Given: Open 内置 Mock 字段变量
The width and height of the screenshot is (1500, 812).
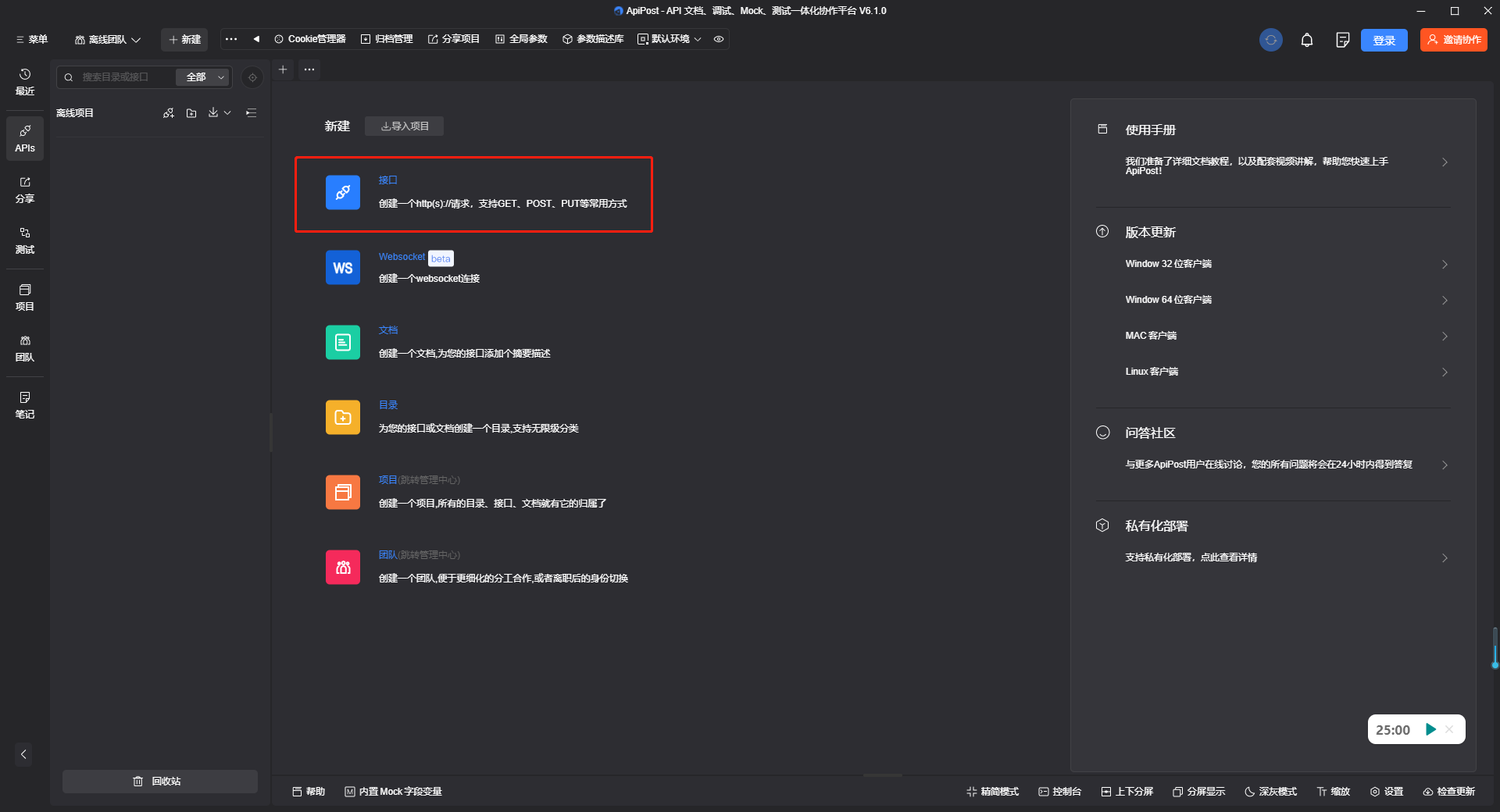Looking at the screenshot, I should 393,792.
